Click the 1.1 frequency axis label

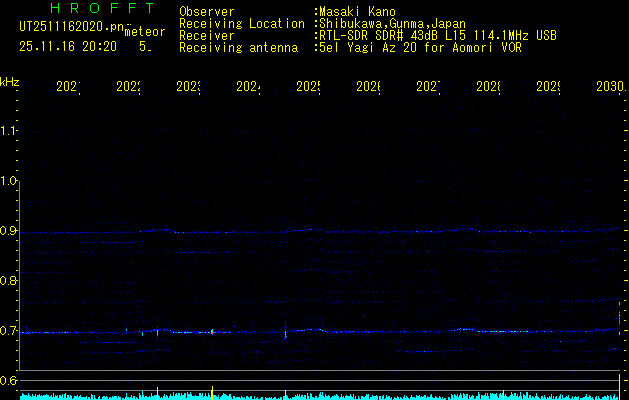tap(9, 131)
